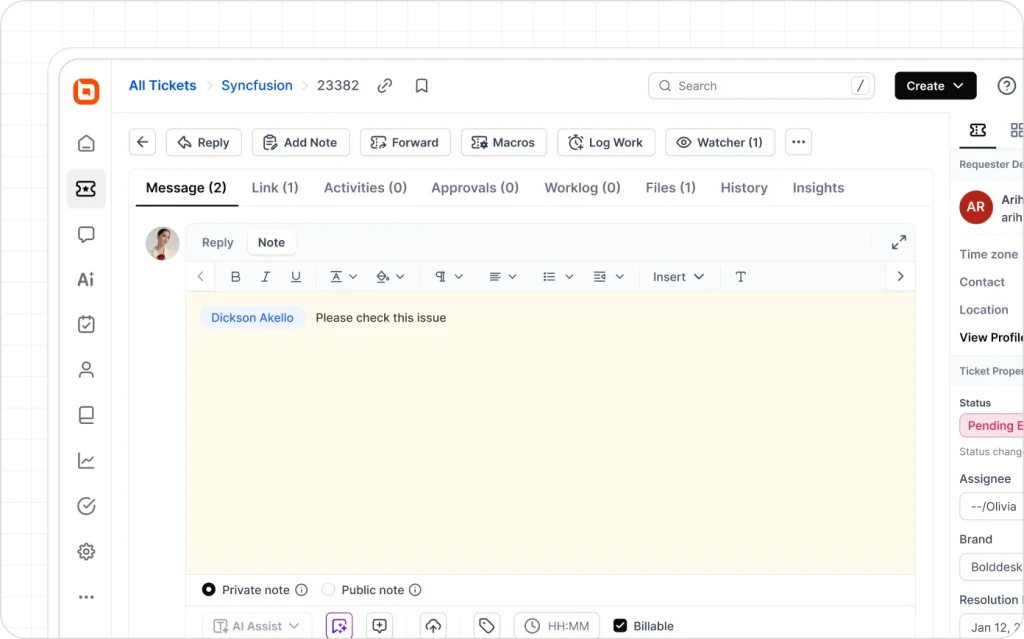
Task: Switch to the Worklog (0) tab
Action: [x=582, y=188]
